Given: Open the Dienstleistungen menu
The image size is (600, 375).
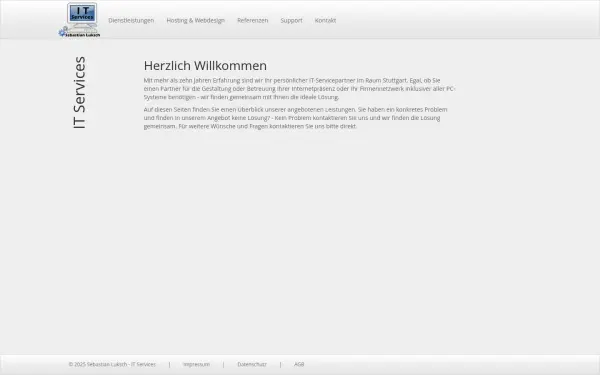Looking at the screenshot, I should pyautogui.click(x=131, y=20).
